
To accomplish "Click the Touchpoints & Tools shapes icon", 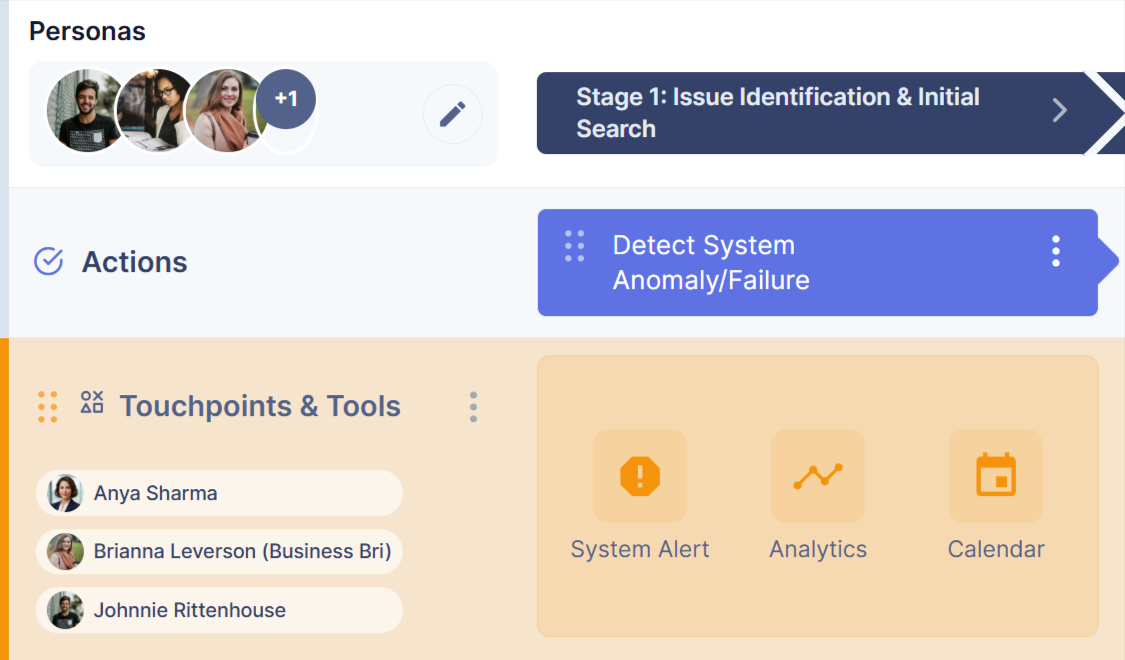I will (x=92, y=402).
